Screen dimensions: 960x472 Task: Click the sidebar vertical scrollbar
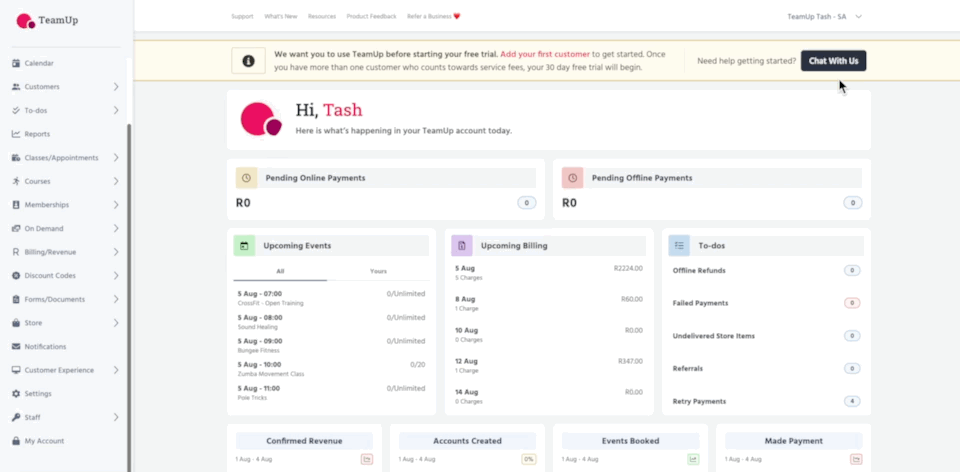click(x=129, y=290)
